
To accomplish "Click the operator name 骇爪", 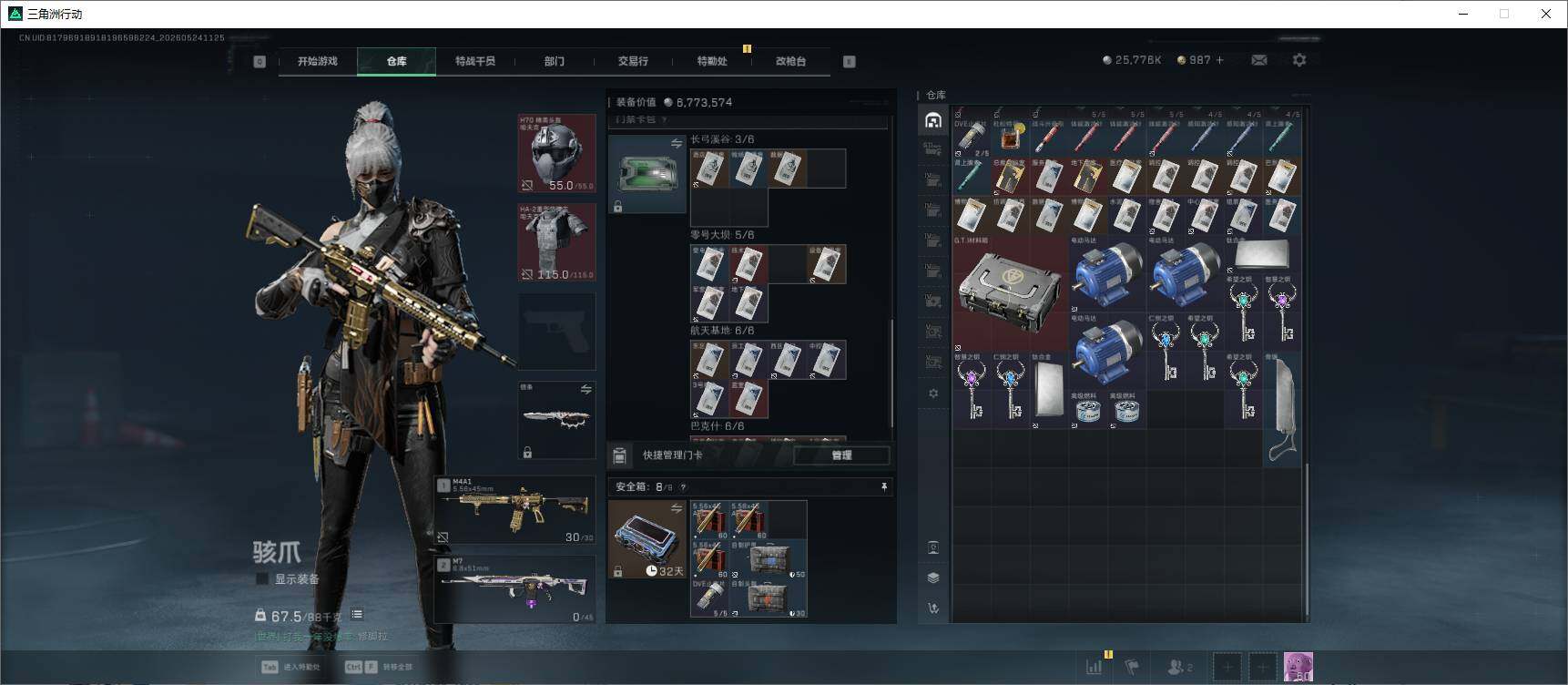I will tap(277, 552).
